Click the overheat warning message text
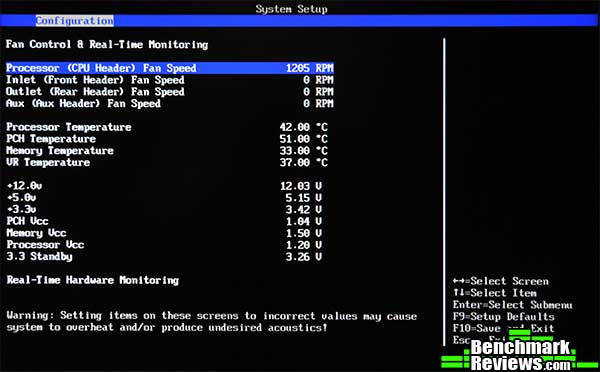 point(212,322)
